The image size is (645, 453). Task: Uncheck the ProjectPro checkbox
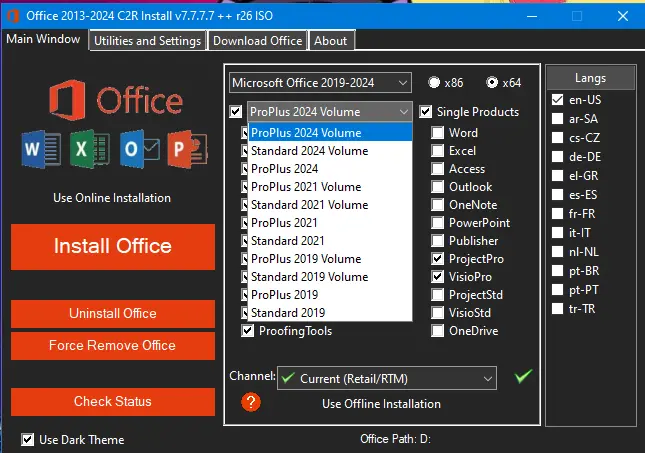click(438, 259)
